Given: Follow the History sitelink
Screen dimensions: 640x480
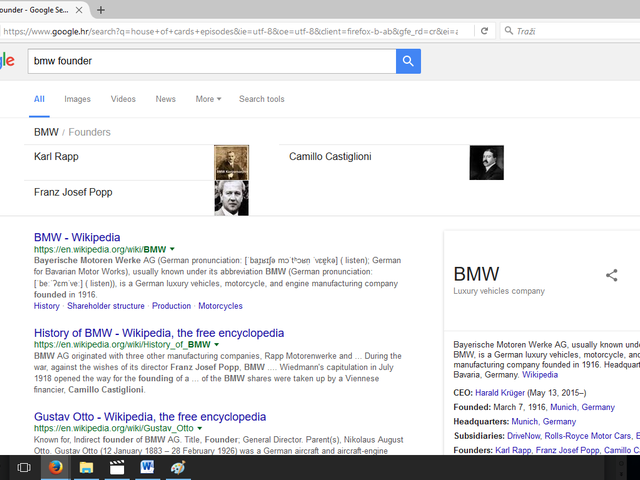Looking at the screenshot, I should point(47,306).
